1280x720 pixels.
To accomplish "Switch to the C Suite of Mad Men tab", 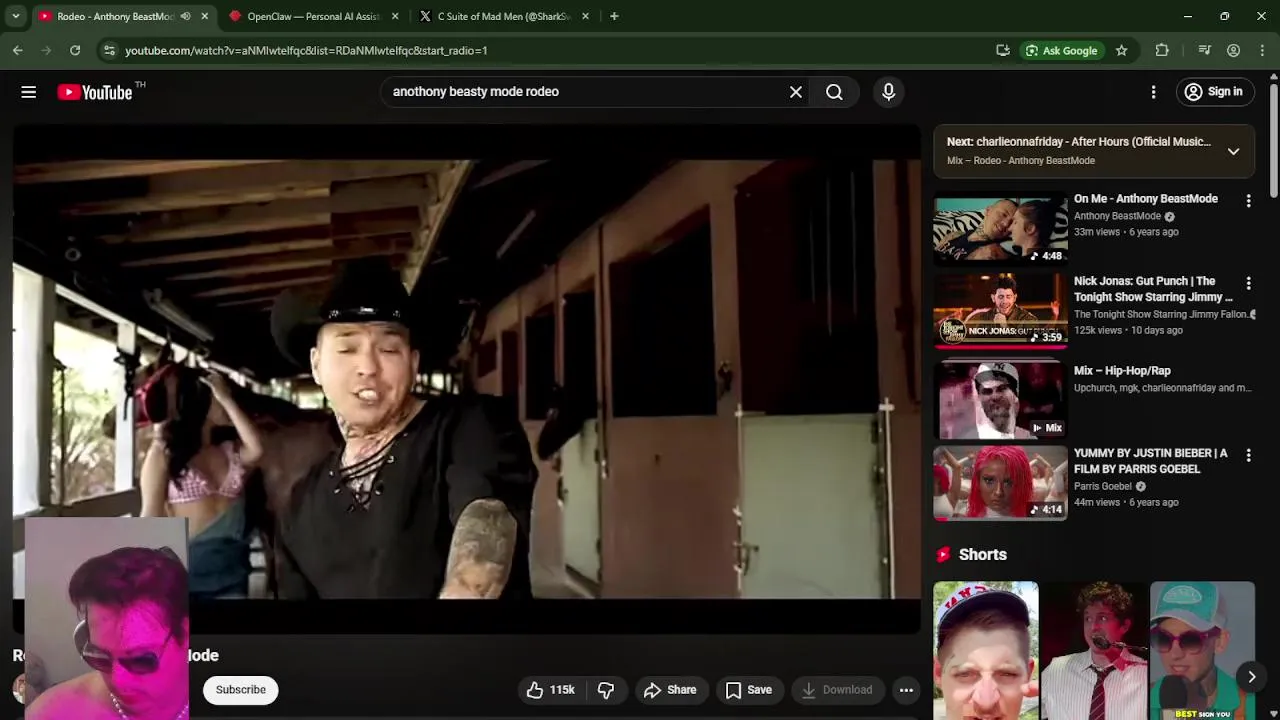I will (x=503, y=16).
